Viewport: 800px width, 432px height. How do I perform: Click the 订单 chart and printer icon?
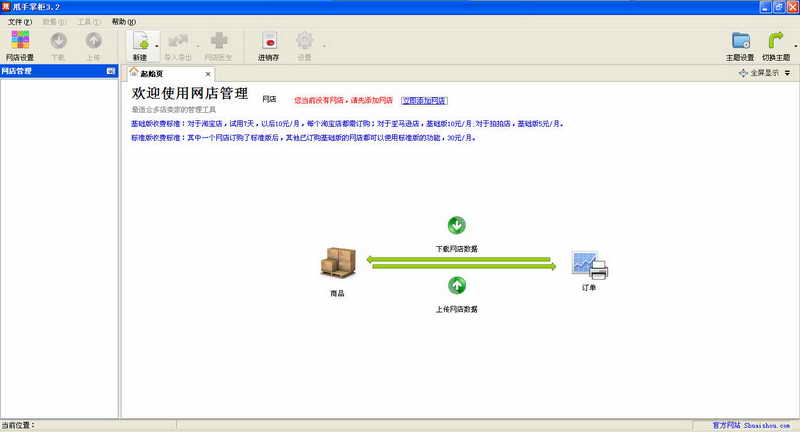click(x=590, y=265)
